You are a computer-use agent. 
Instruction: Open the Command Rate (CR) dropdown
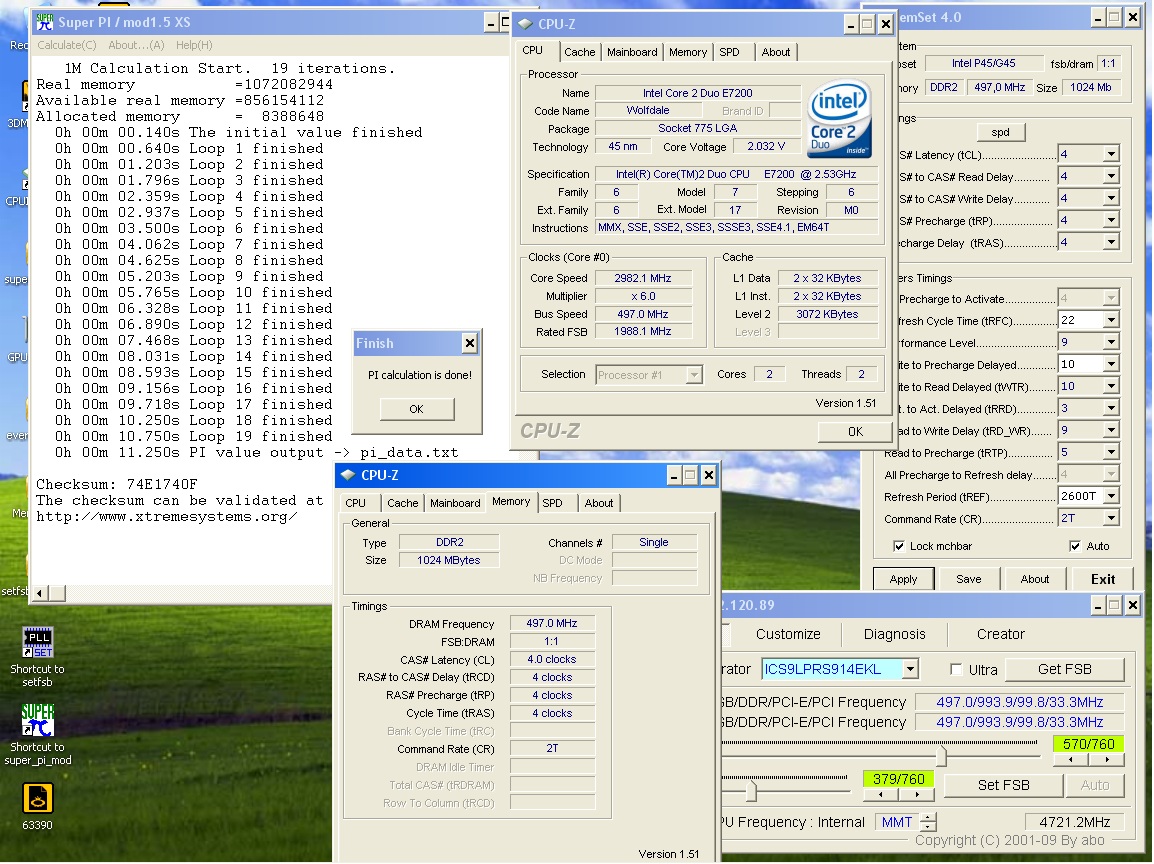point(1111,518)
